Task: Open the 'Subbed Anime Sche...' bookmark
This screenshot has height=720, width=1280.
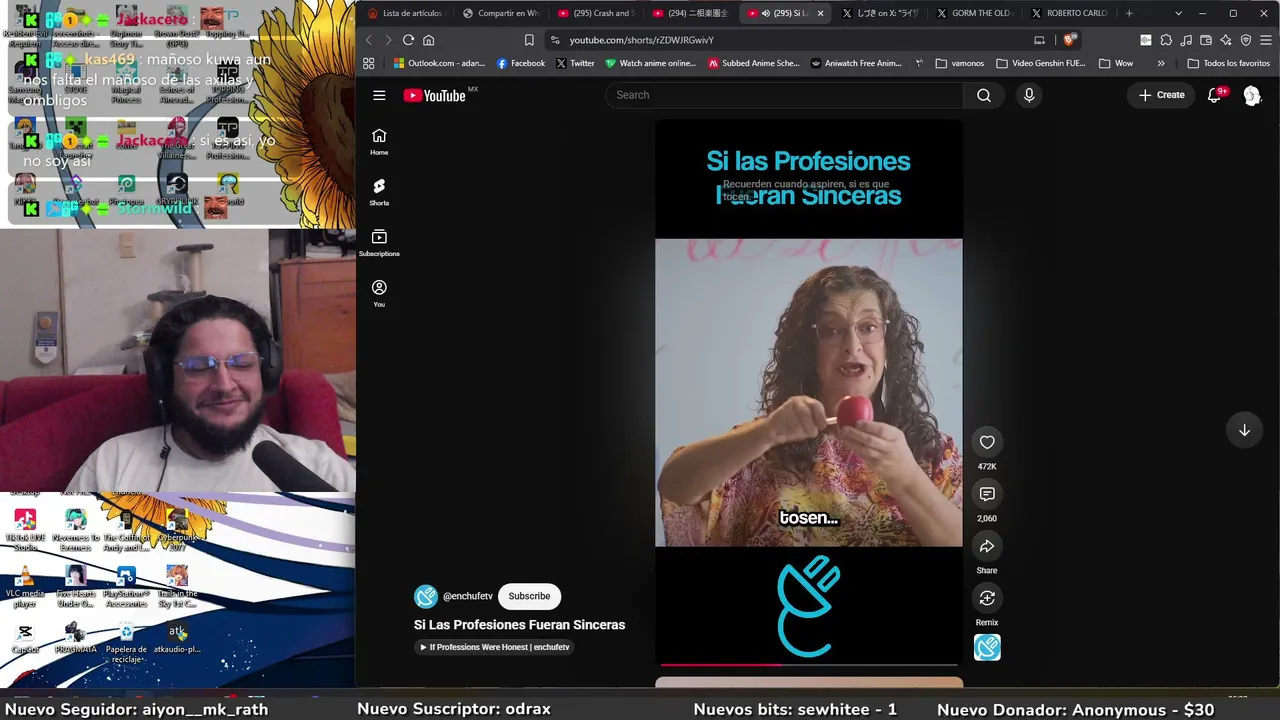Action: (753, 63)
